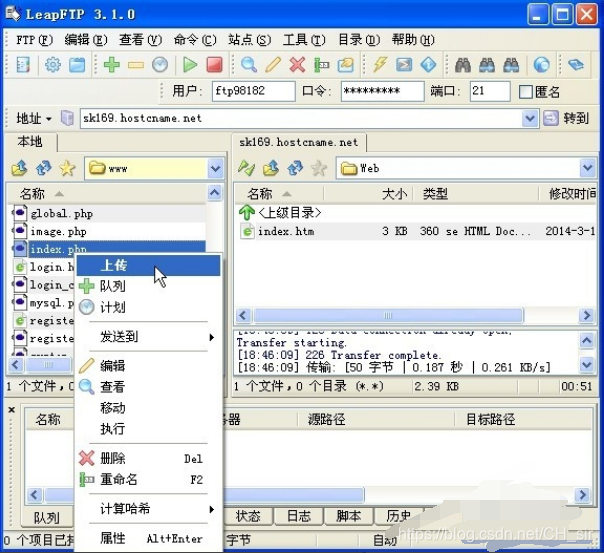Image resolution: width=604 pixels, height=553 pixels.
Task: Expand the 计算哈希 submenu
Action: point(148,509)
